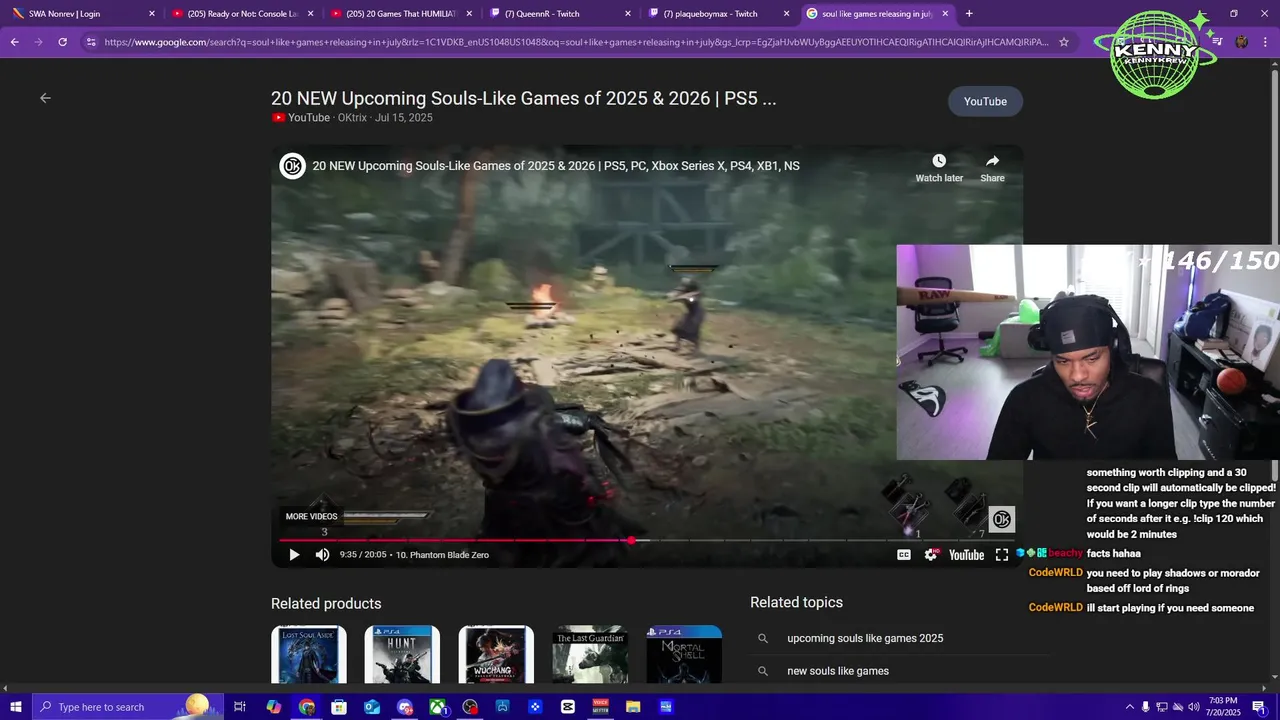The image size is (1280, 720).
Task: Share the video using the Share arrow
Action: 992,167
